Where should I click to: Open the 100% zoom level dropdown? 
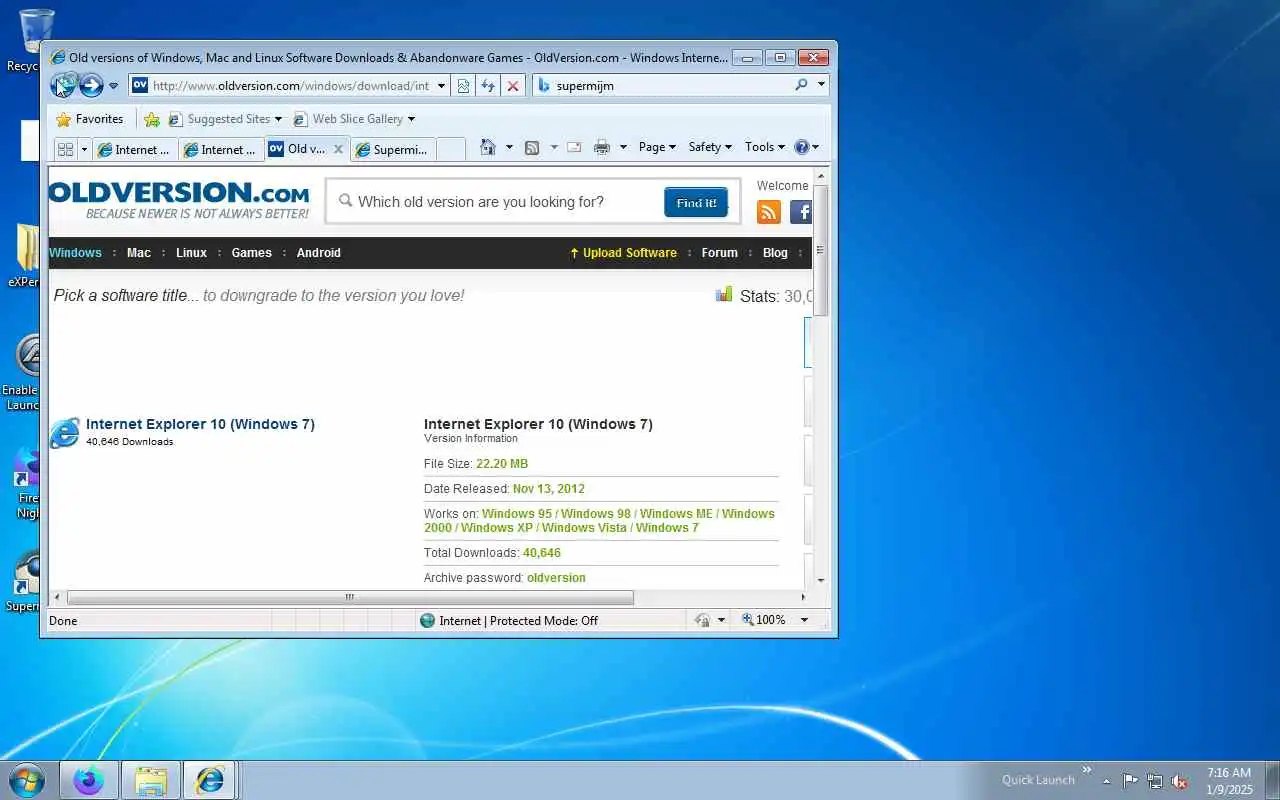point(804,620)
